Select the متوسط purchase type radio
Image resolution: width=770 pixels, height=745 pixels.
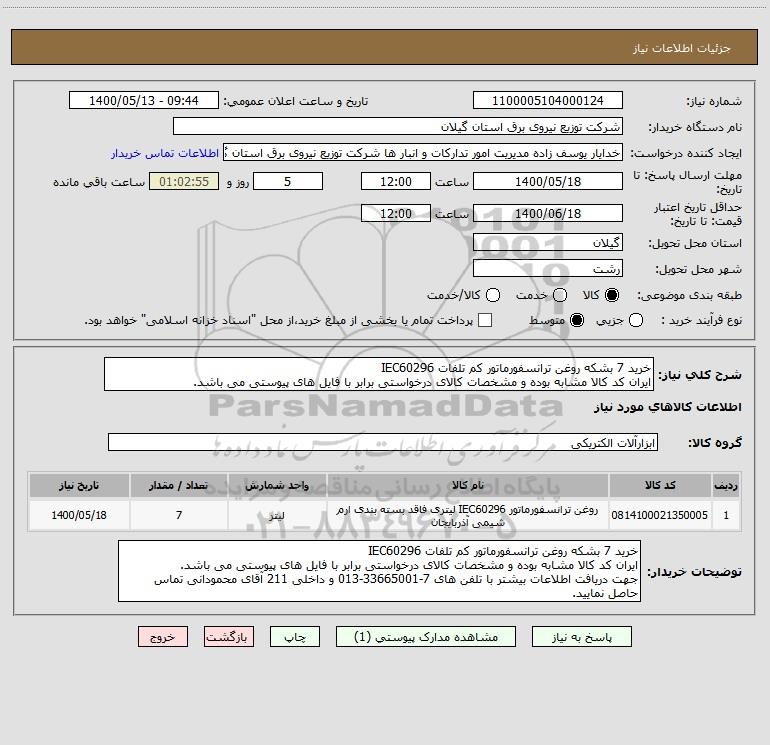point(577,320)
